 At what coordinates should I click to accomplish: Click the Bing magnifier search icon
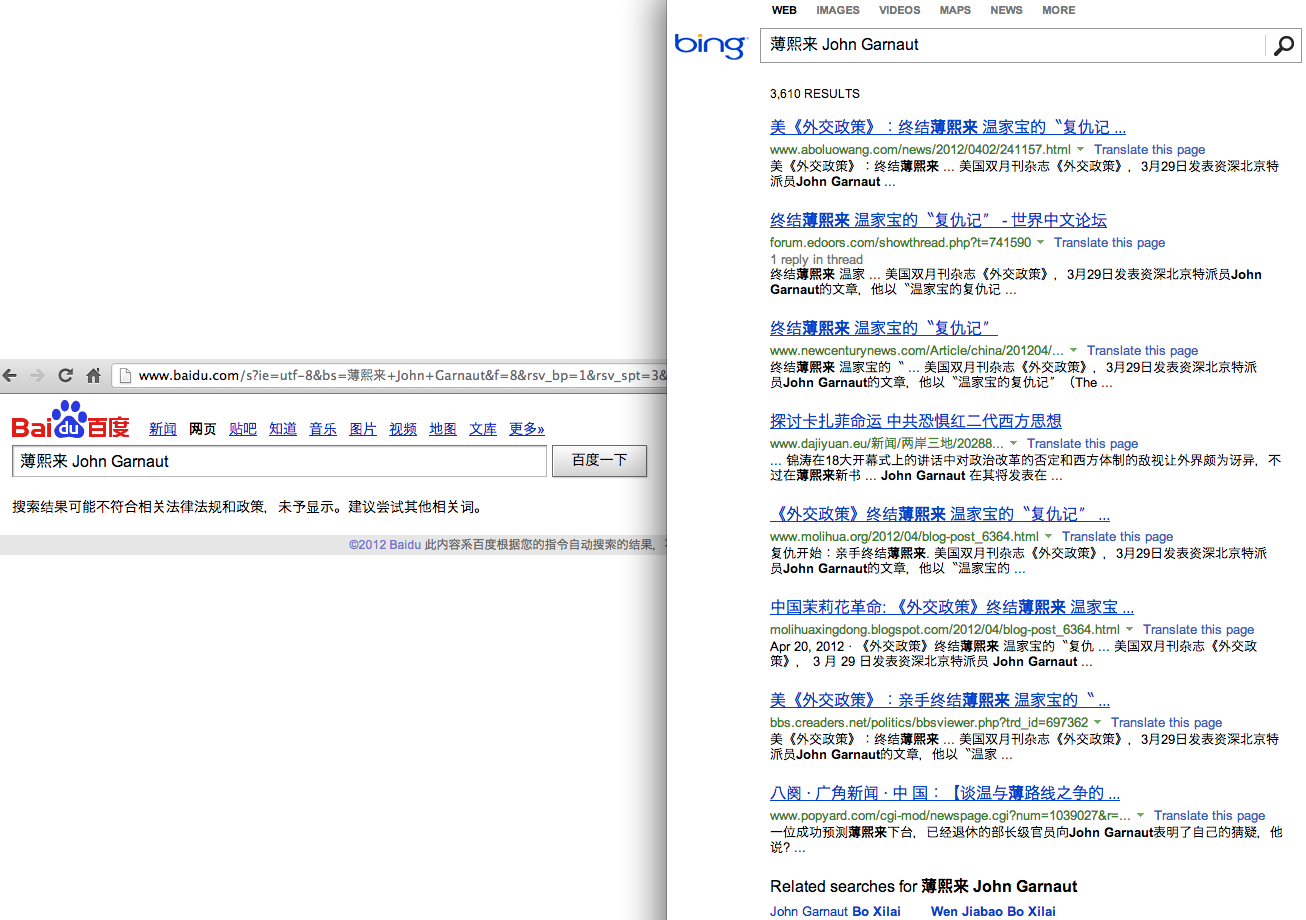click(x=1283, y=45)
